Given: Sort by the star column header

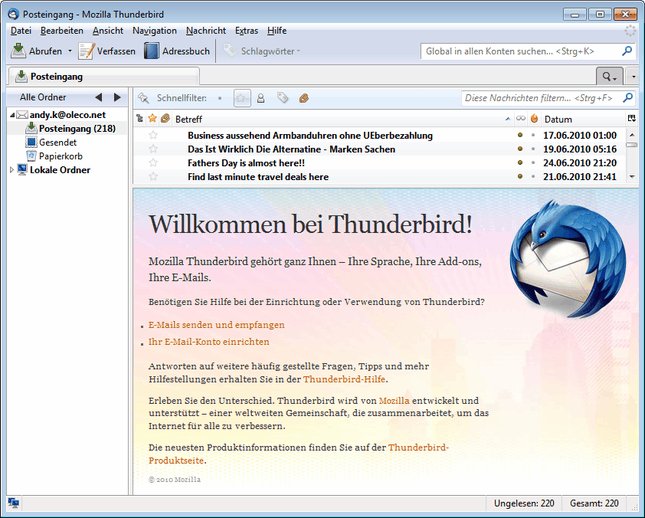Looking at the screenshot, I should click(153, 119).
